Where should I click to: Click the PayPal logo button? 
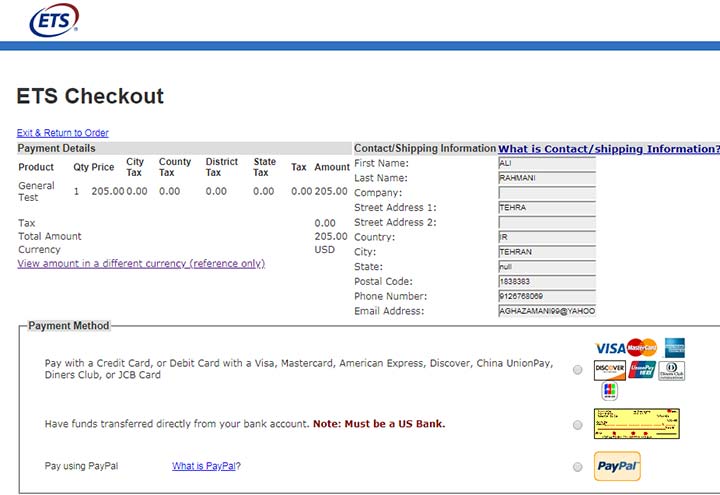(x=617, y=466)
